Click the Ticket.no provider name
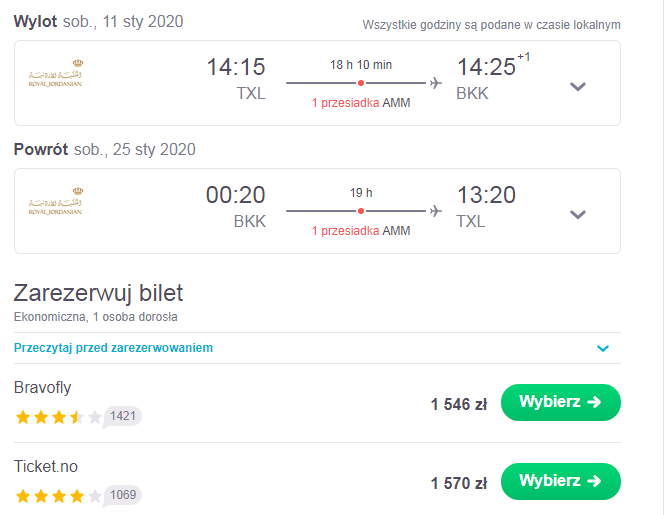 point(46,467)
